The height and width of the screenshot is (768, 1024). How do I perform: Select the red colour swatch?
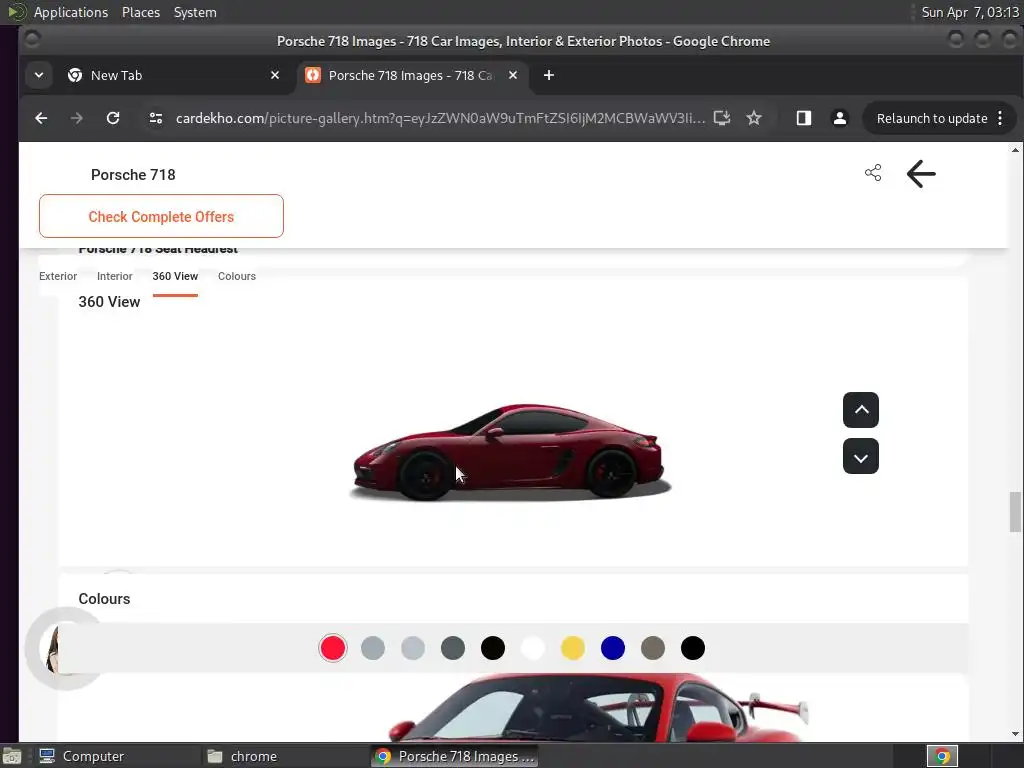332,648
